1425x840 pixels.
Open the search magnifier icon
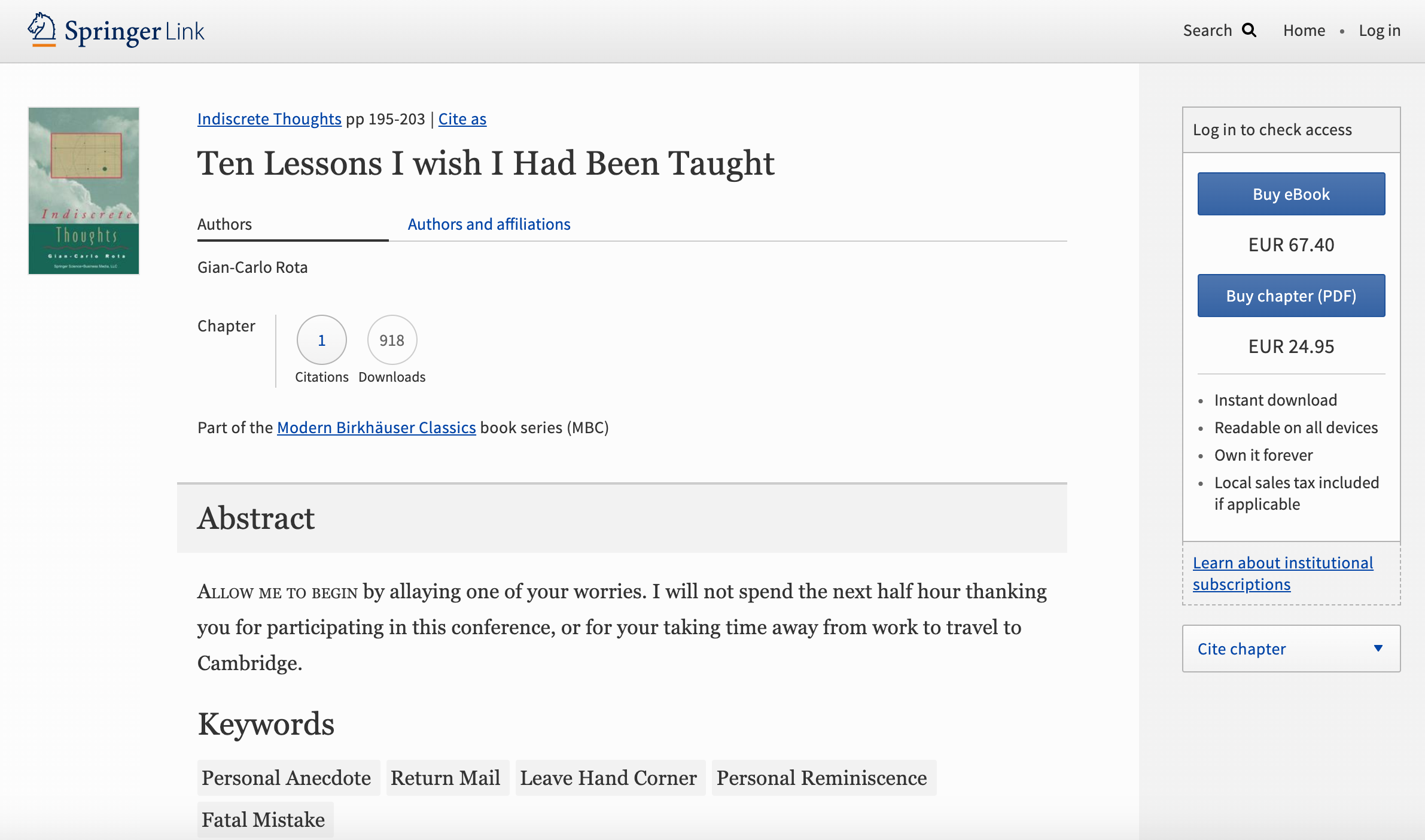click(1249, 29)
